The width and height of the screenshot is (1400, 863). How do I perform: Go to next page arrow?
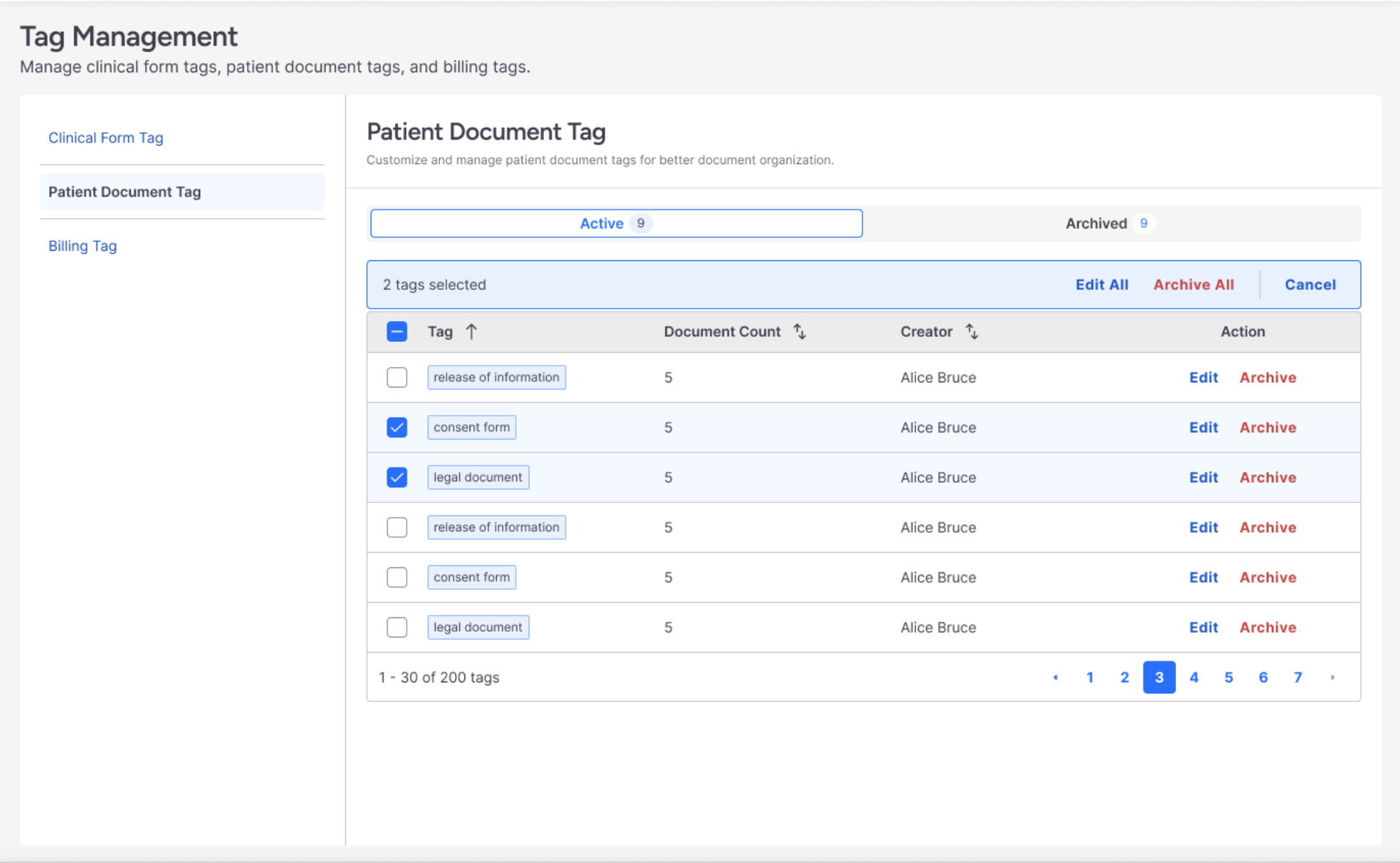pyautogui.click(x=1332, y=677)
